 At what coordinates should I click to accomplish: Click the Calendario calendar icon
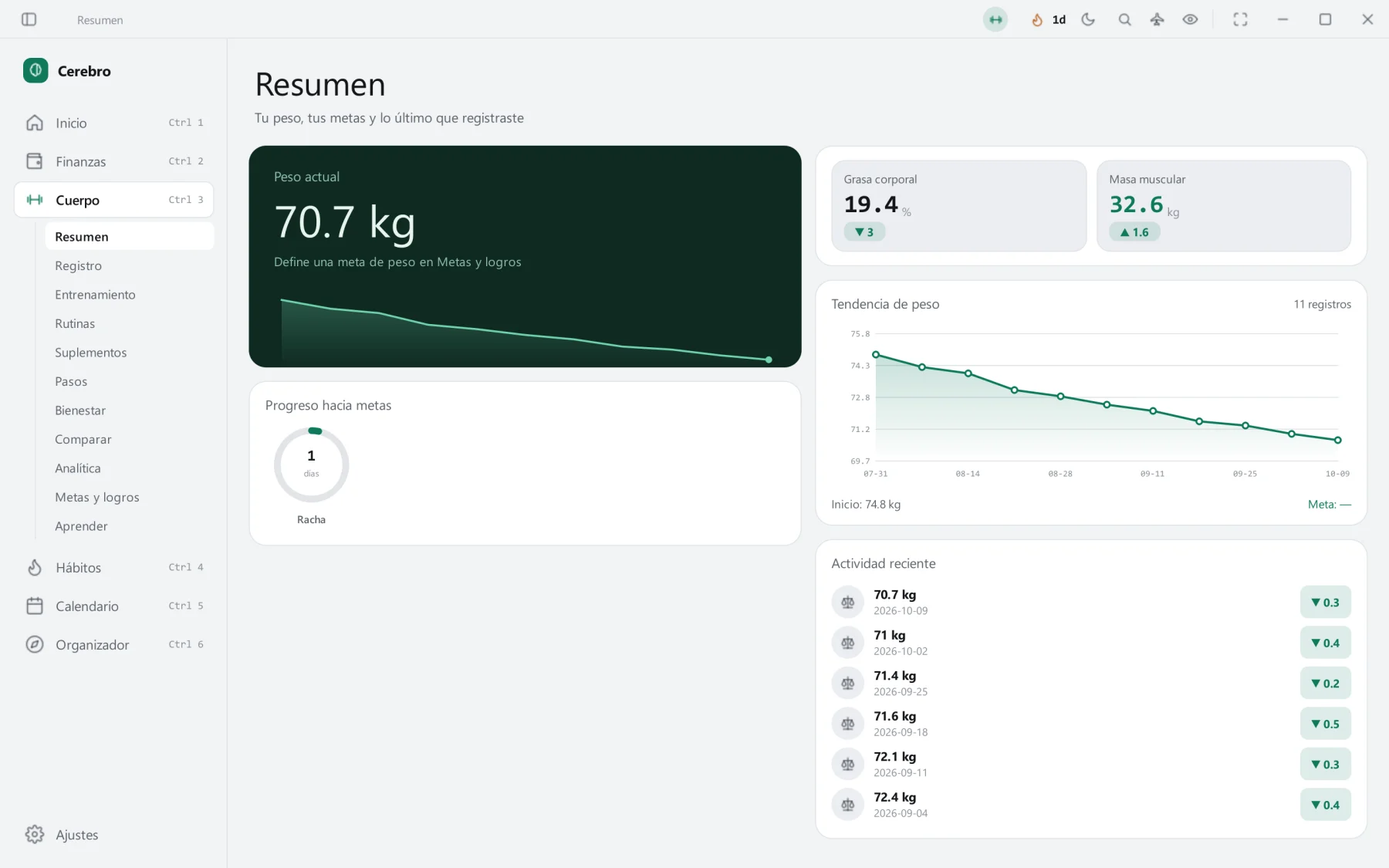tap(35, 606)
